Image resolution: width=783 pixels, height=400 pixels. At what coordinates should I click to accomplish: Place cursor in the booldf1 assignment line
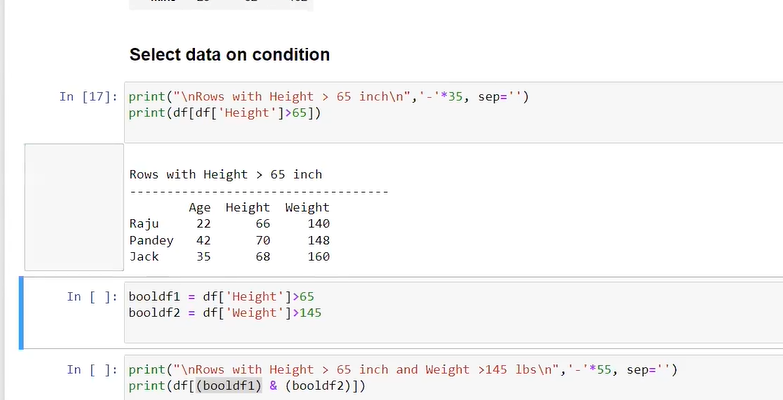pos(221,297)
